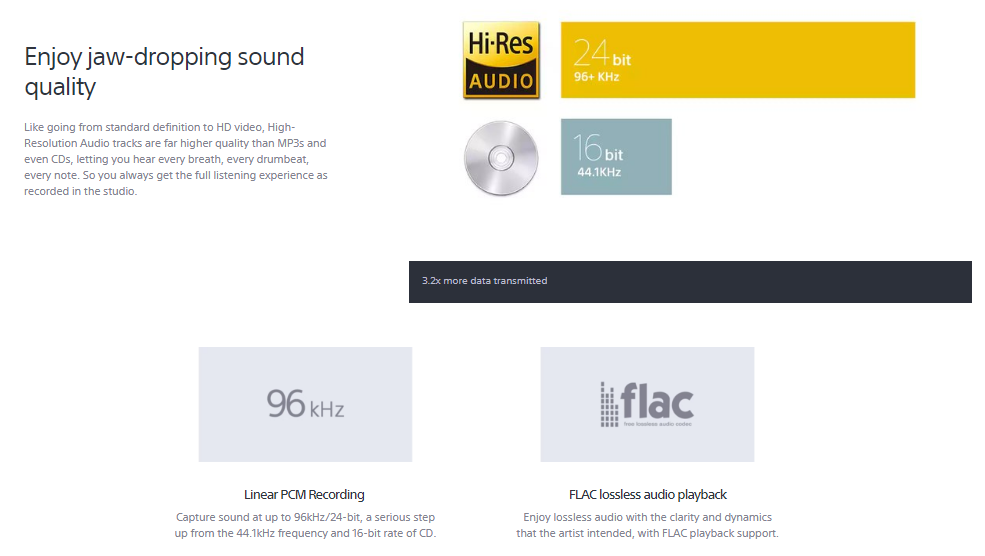The width and height of the screenshot is (985, 556).
Task: Click the silver CD disc icon
Action: pos(501,158)
